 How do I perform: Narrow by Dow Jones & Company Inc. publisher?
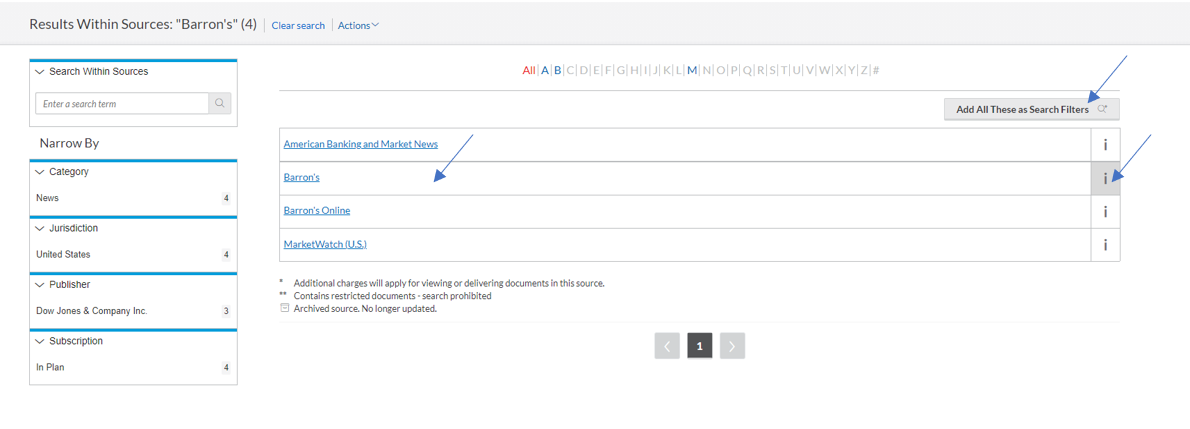[92, 311]
